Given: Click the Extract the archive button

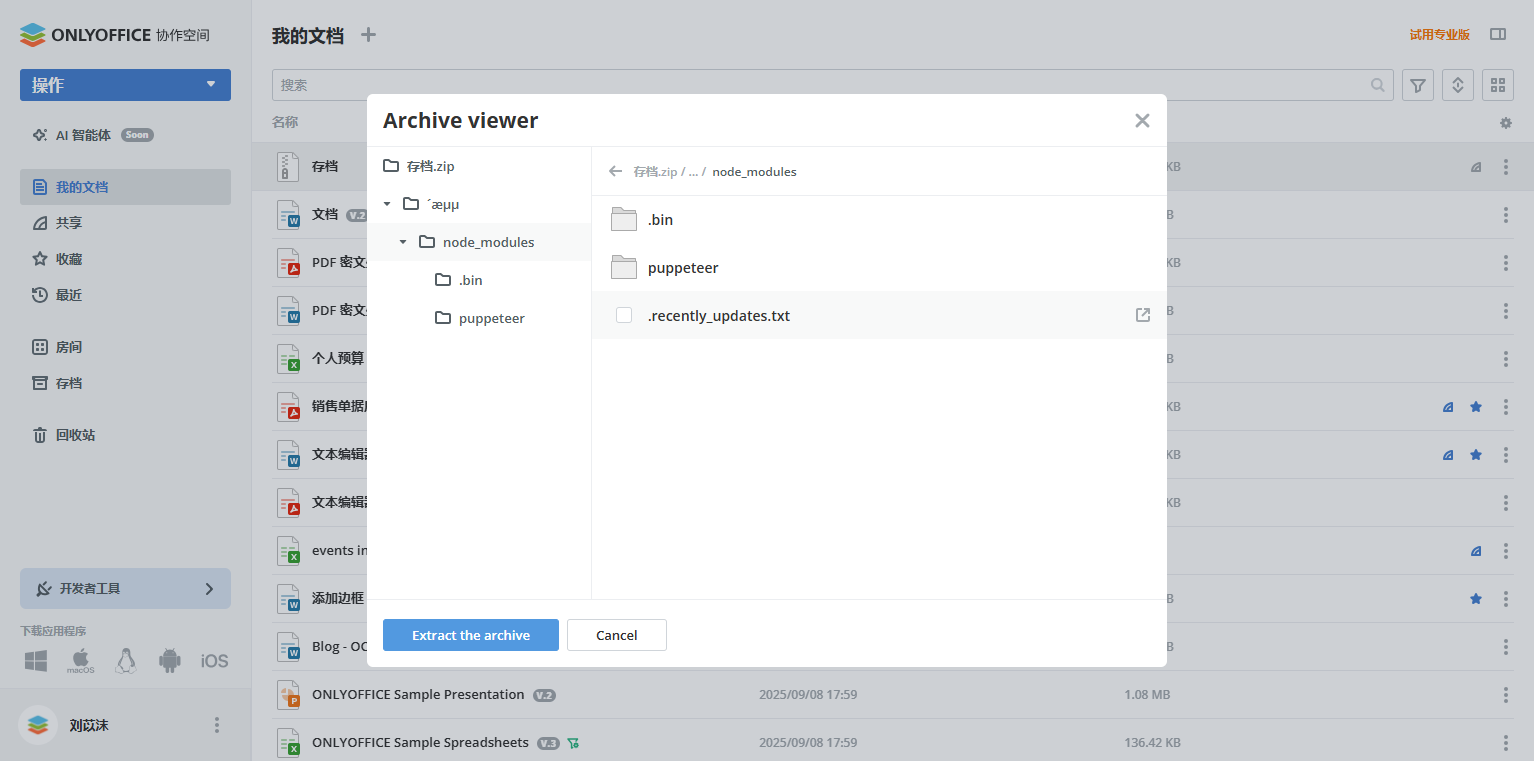Looking at the screenshot, I should [470, 634].
